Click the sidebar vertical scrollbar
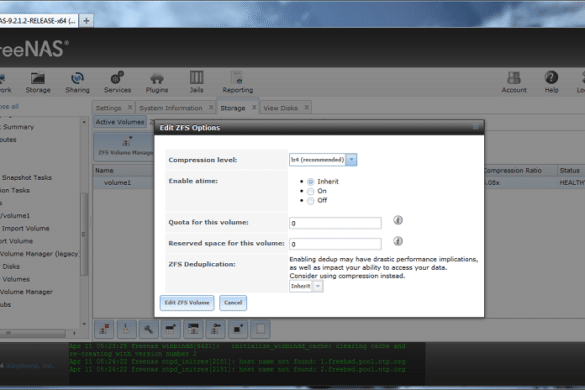 tap(84, 234)
